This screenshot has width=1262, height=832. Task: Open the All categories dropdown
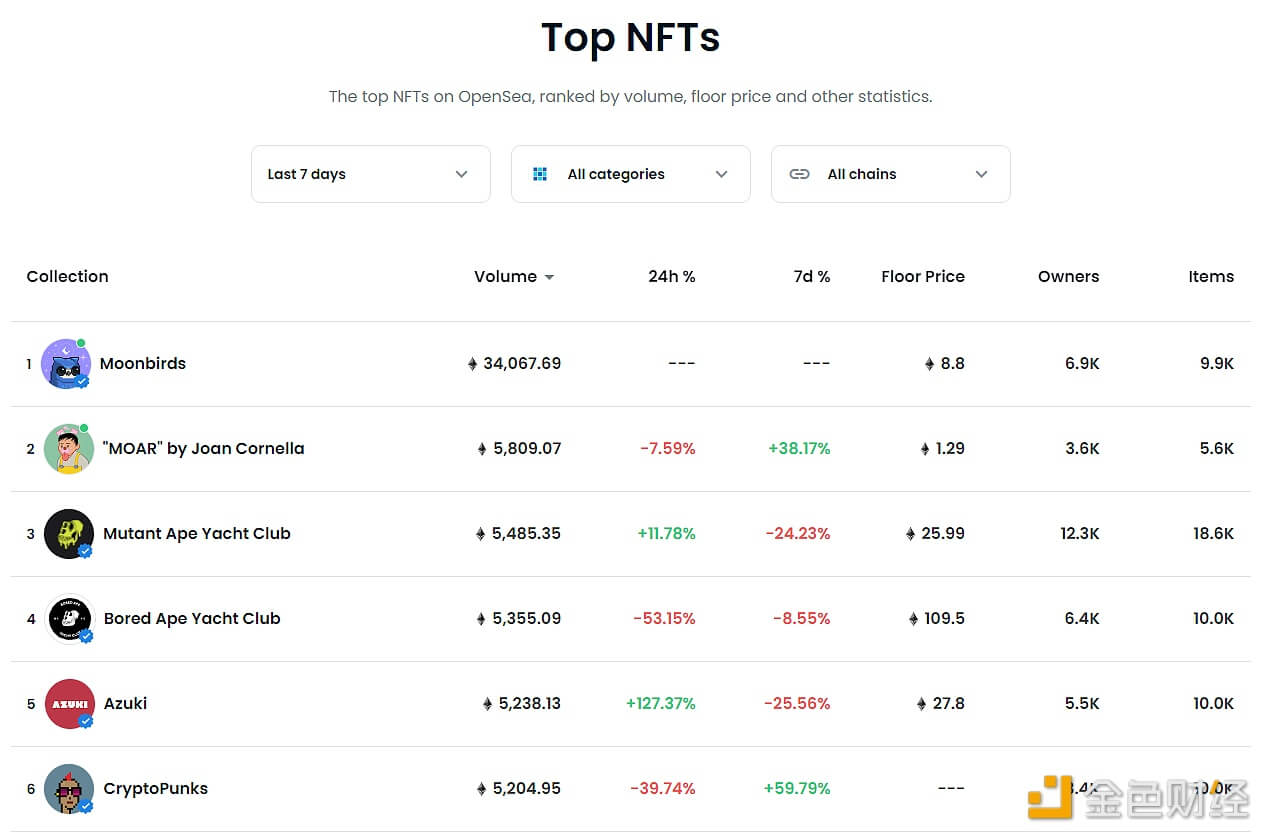pyautogui.click(x=631, y=174)
